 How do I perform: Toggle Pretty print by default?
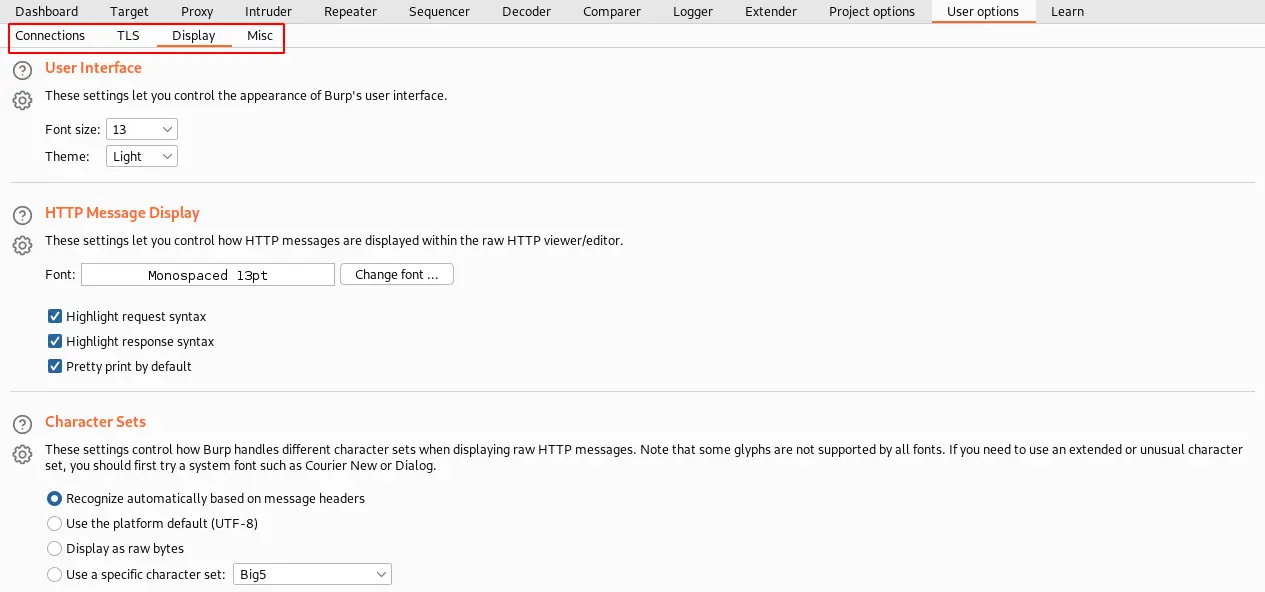(55, 366)
